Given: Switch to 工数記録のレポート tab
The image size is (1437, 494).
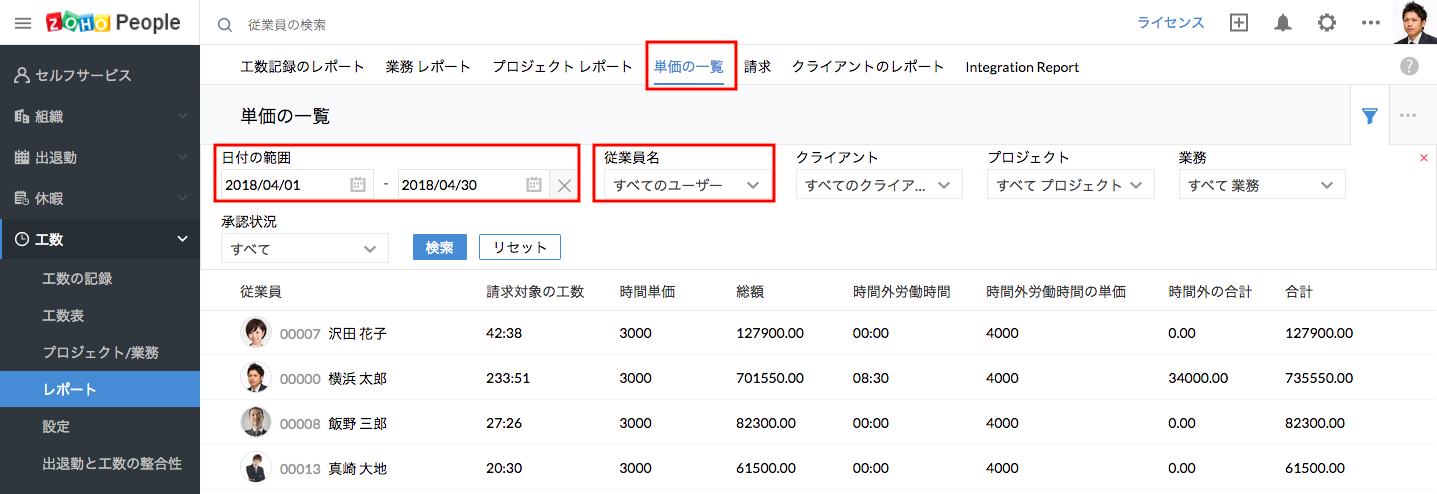Looking at the screenshot, I should coord(302,67).
